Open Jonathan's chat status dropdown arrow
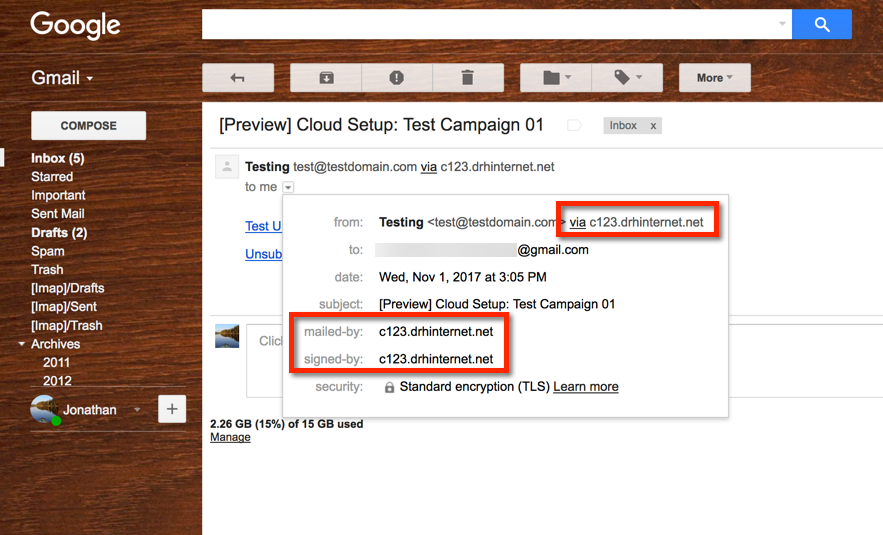Viewport: 883px width, 535px height. click(x=137, y=409)
